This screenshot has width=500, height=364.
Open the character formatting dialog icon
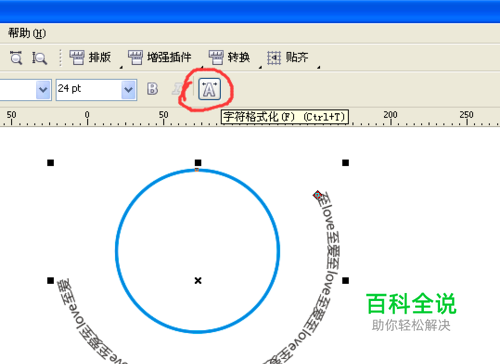tap(209, 89)
